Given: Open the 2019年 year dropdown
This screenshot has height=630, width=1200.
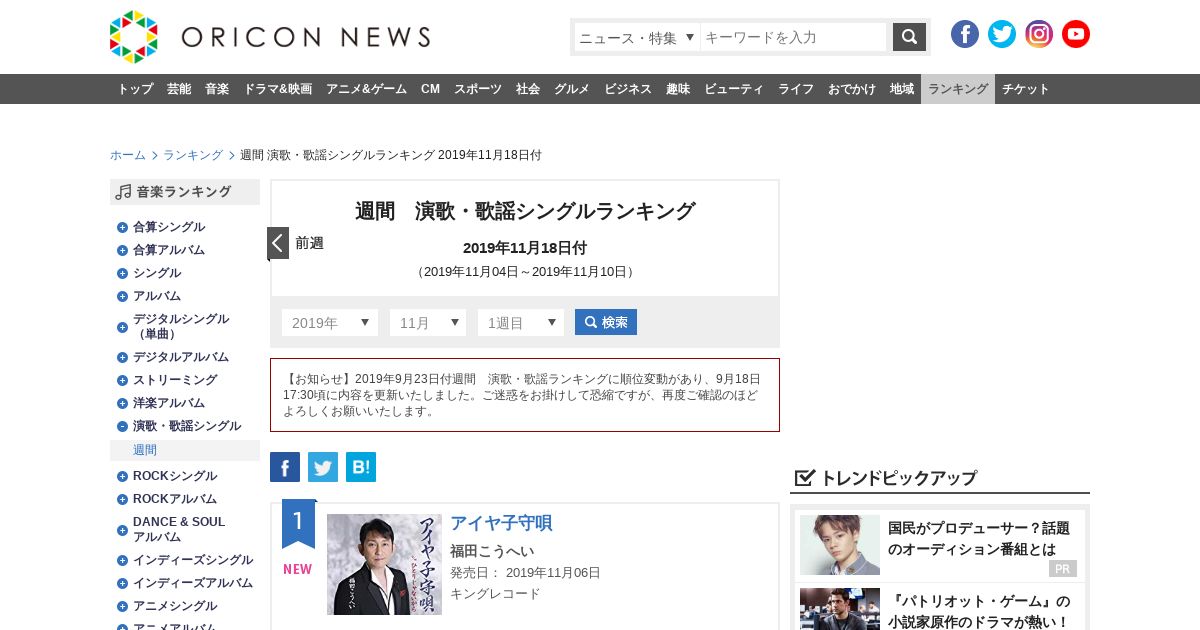Looking at the screenshot, I should coord(330,322).
